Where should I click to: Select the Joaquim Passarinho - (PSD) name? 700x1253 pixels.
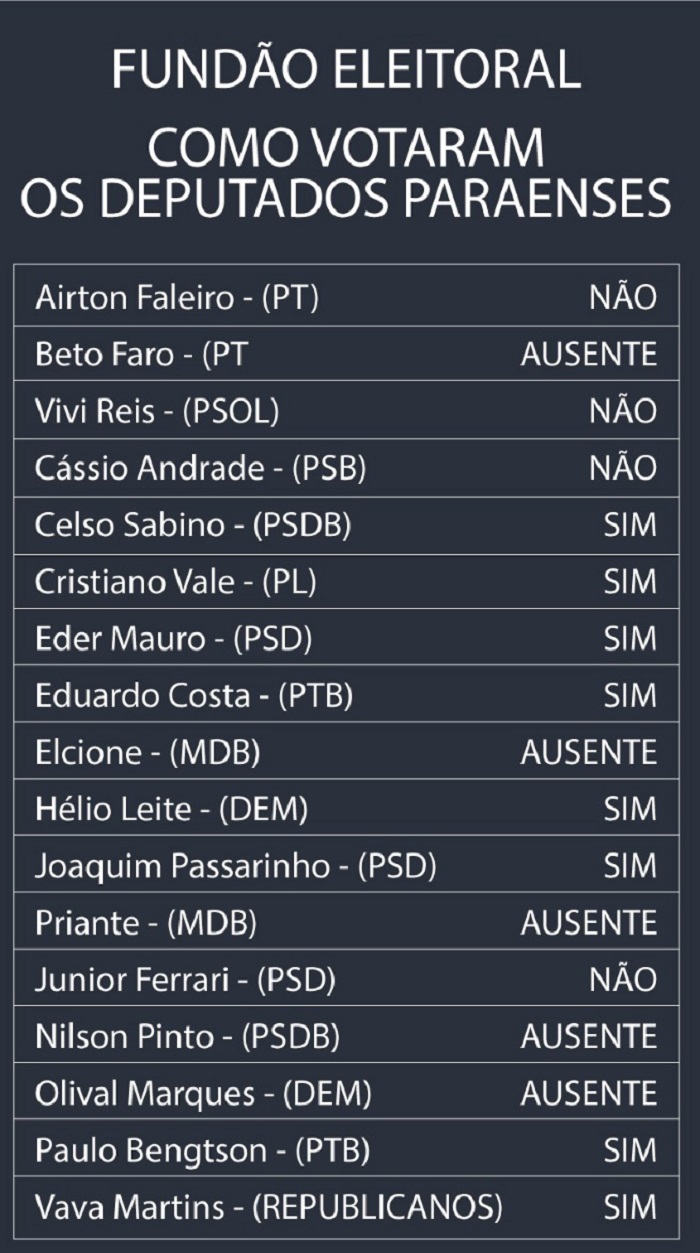pyautogui.click(x=236, y=866)
